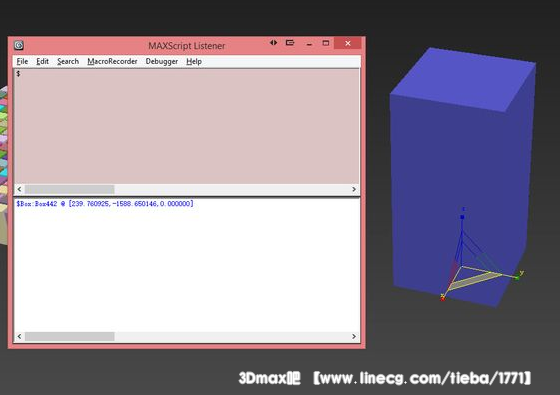Viewport: 560px width, 395px height.
Task: Click the macro recorder pane horizontal scrollbar thumb
Action: pos(70,189)
